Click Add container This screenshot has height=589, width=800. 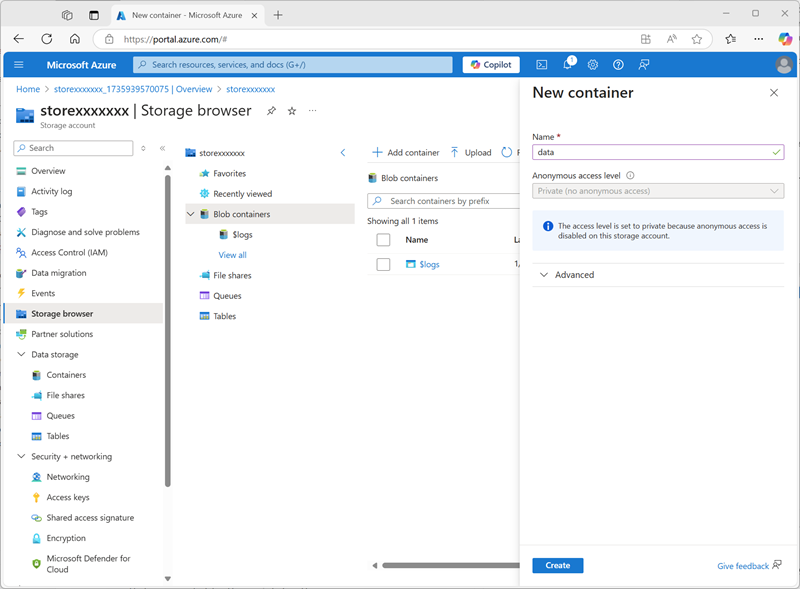coord(406,153)
